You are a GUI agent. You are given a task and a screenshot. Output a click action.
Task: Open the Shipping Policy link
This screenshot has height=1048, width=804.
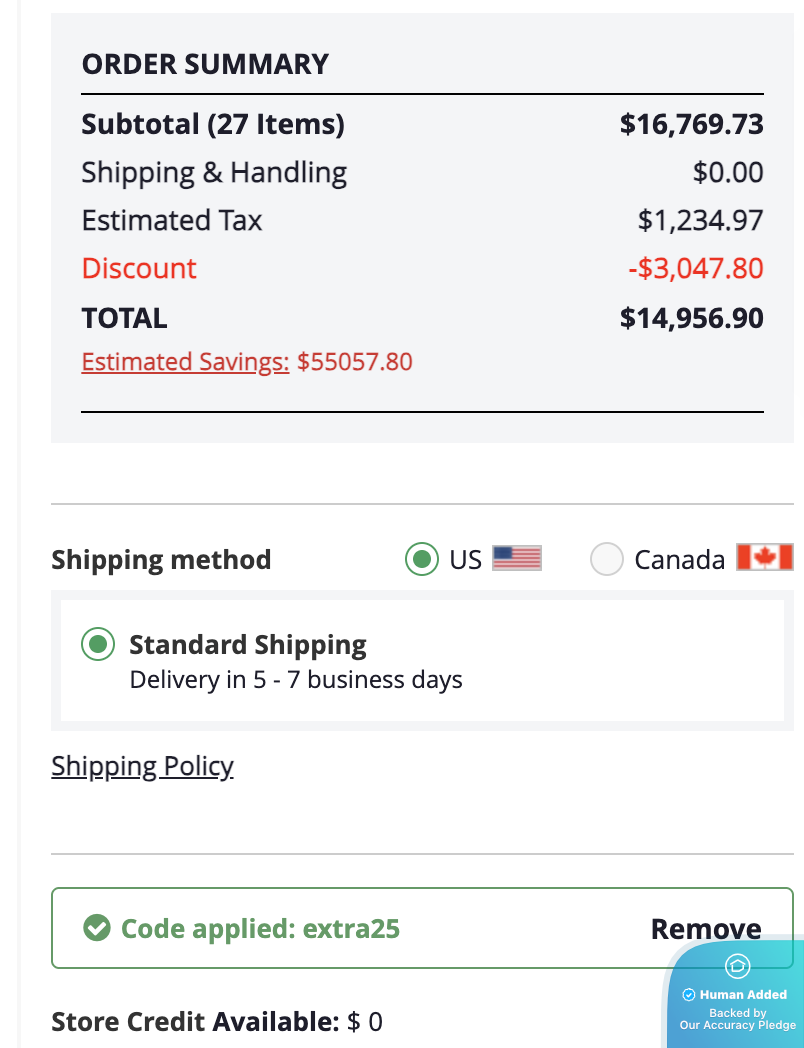[x=142, y=767]
